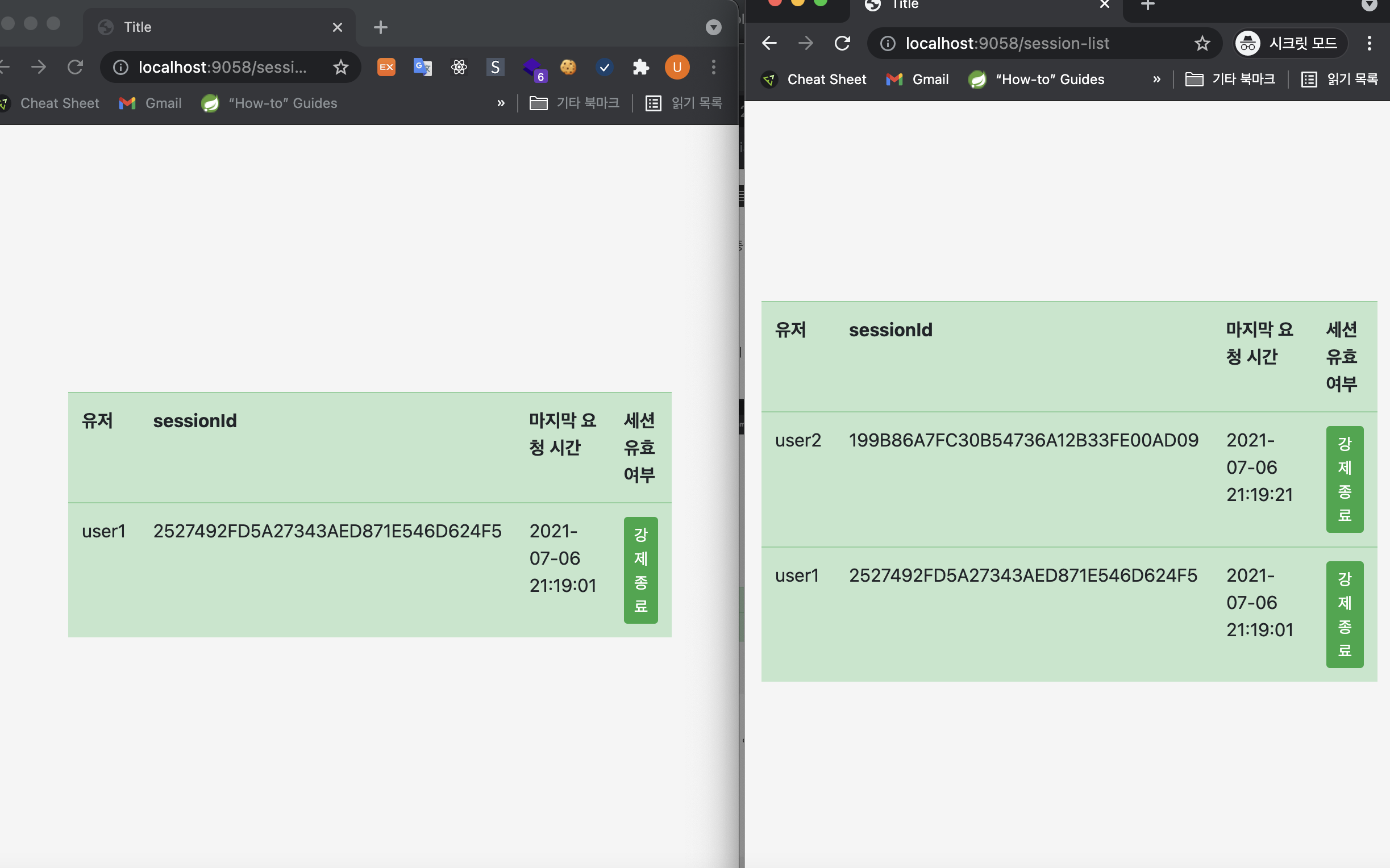
Task: Click the incognito mode 시크릿 모드 badge
Action: (1290, 43)
